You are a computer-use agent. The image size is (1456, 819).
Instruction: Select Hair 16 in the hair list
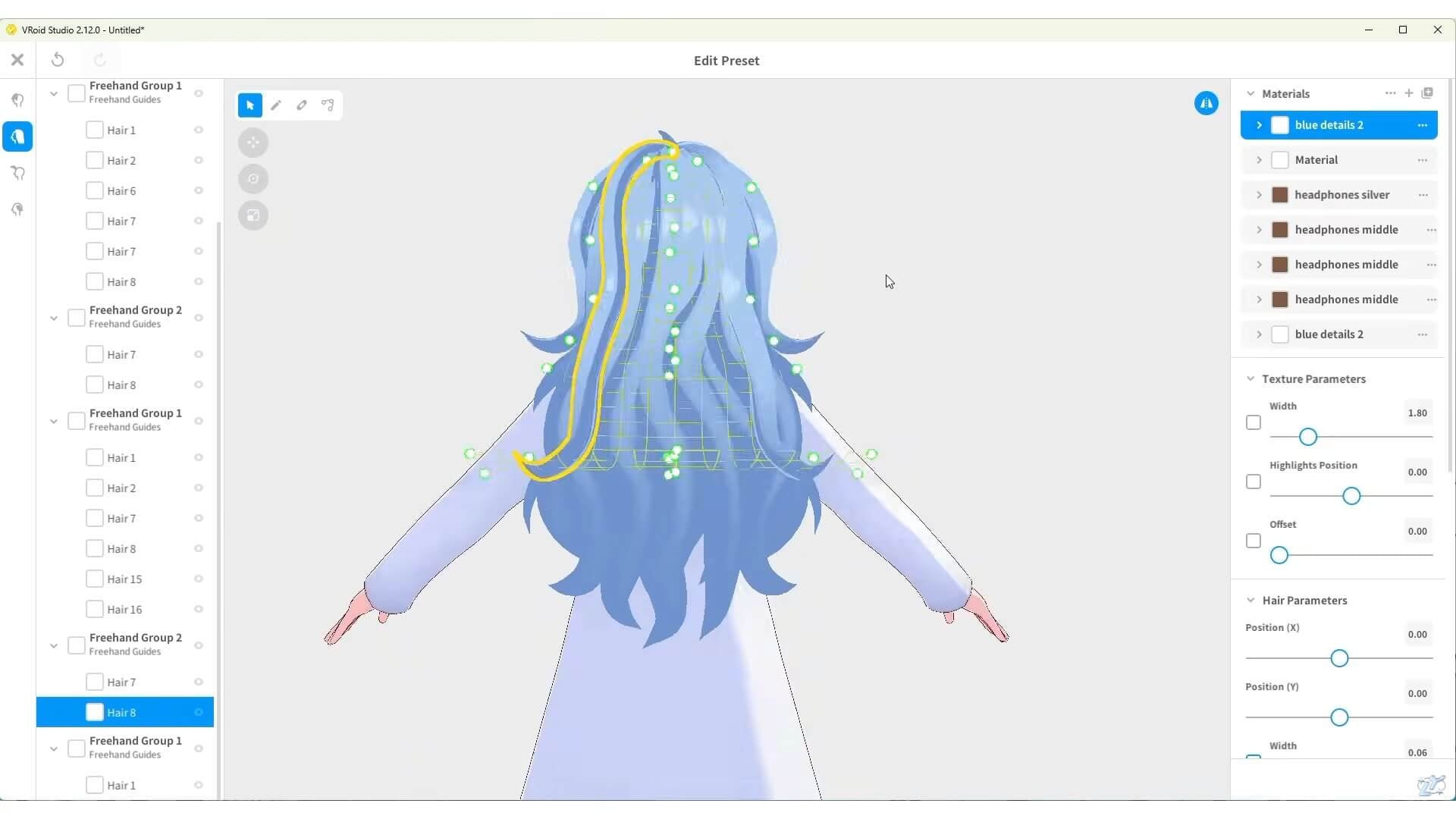click(124, 610)
